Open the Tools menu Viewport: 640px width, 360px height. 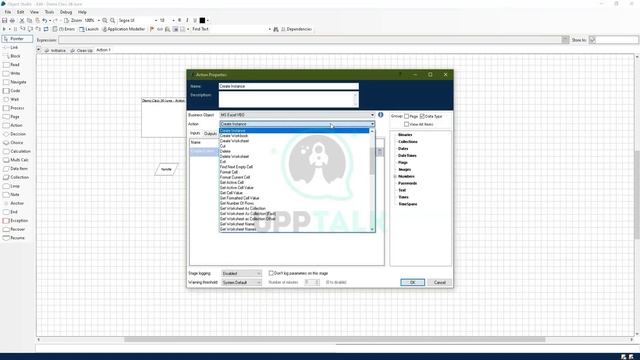pos(49,12)
